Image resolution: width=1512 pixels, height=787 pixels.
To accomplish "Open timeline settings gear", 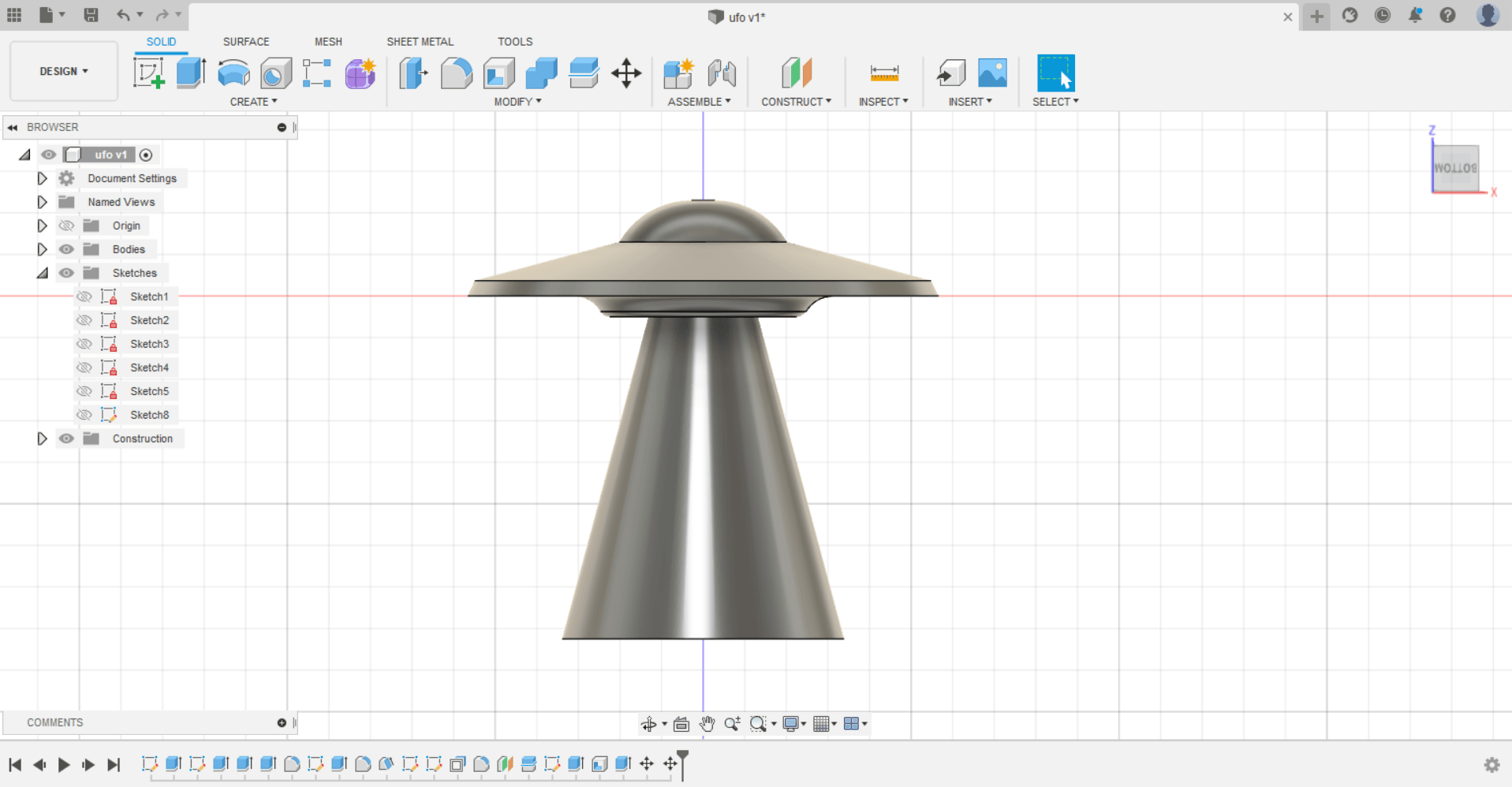I will click(x=1491, y=764).
